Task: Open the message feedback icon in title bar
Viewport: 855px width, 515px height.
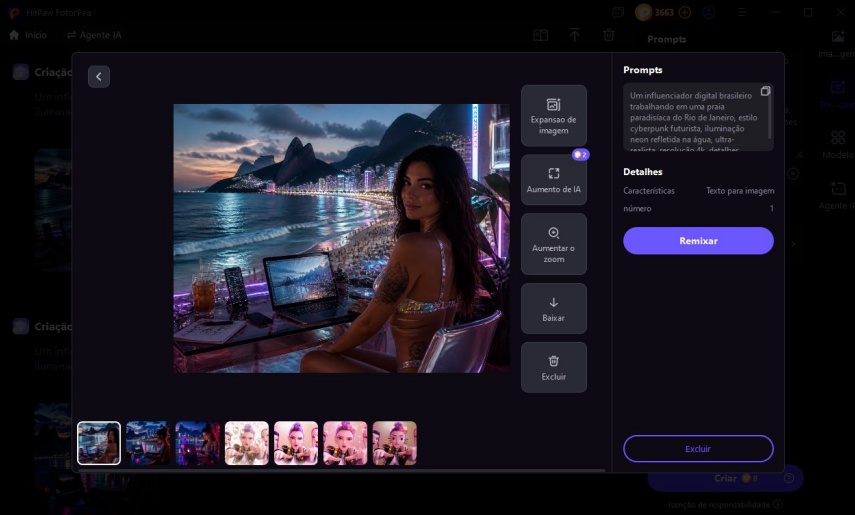Action: click(618, 13)
